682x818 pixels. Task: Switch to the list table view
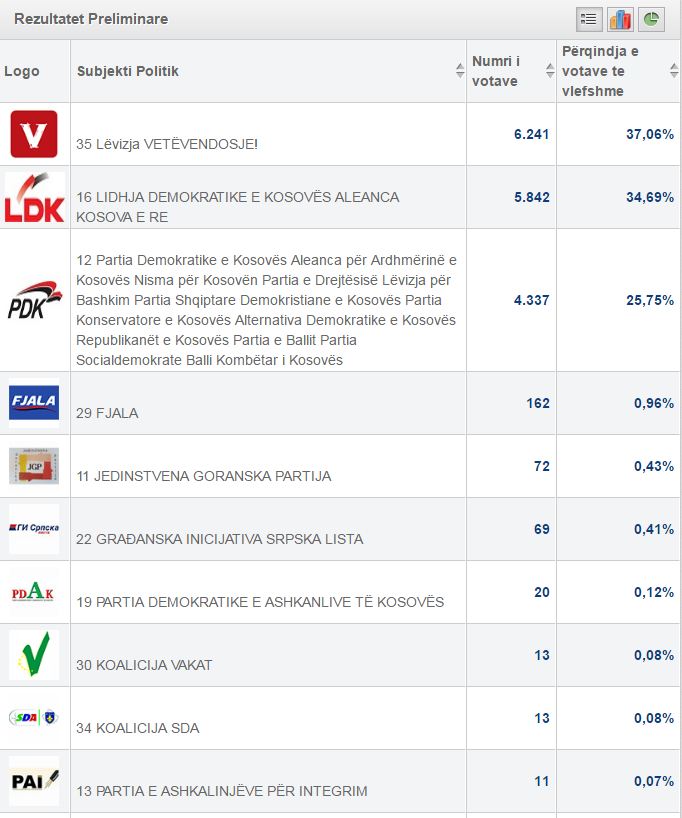589,19
